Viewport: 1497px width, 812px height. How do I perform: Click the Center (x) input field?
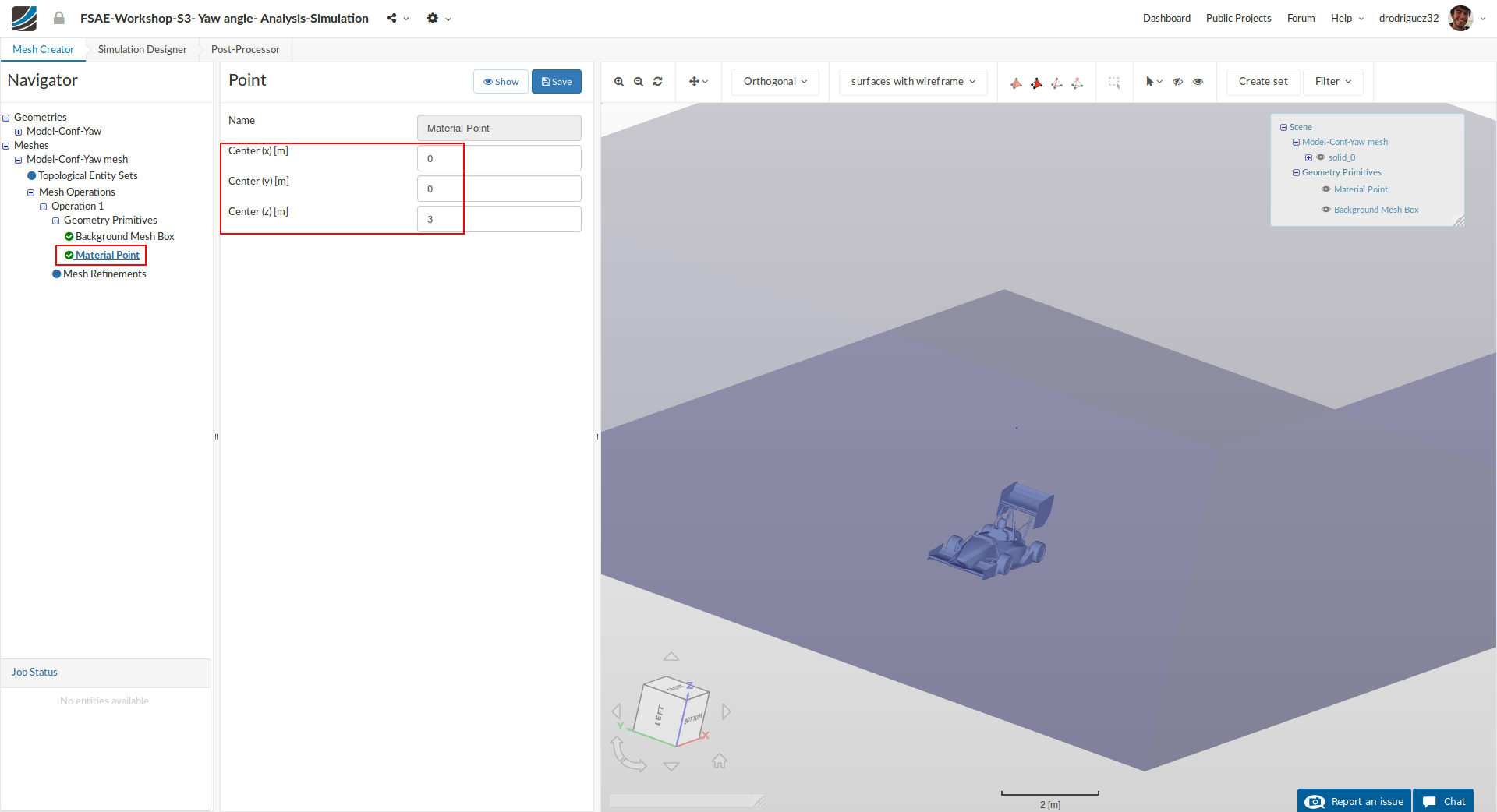point(499,158)
